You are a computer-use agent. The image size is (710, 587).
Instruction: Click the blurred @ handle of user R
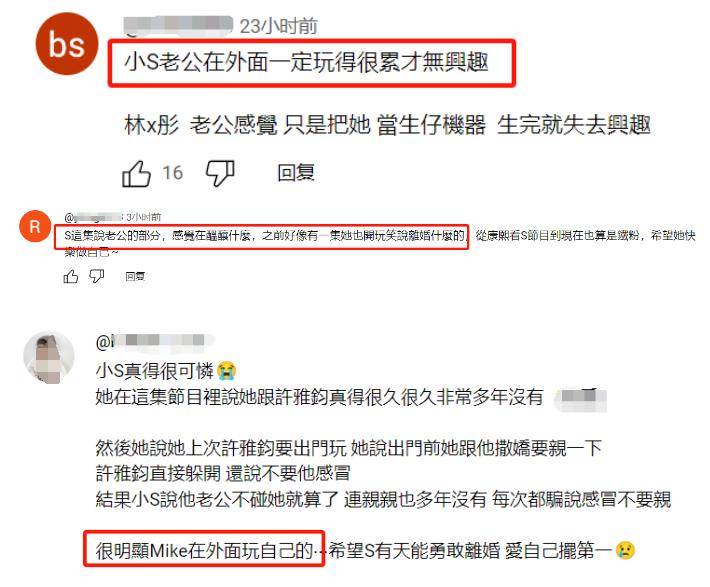[x=94, y=217]
